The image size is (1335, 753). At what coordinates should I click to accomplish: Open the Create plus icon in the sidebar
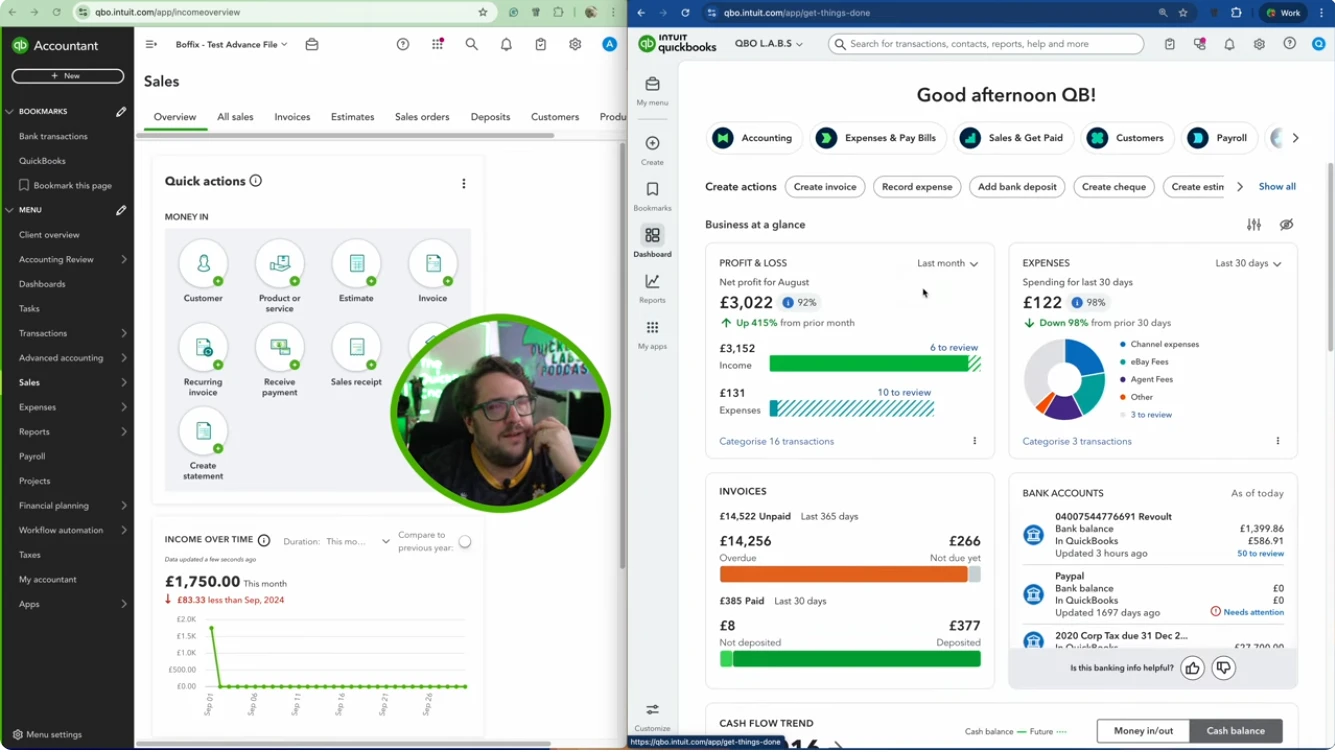pos(652,142)
